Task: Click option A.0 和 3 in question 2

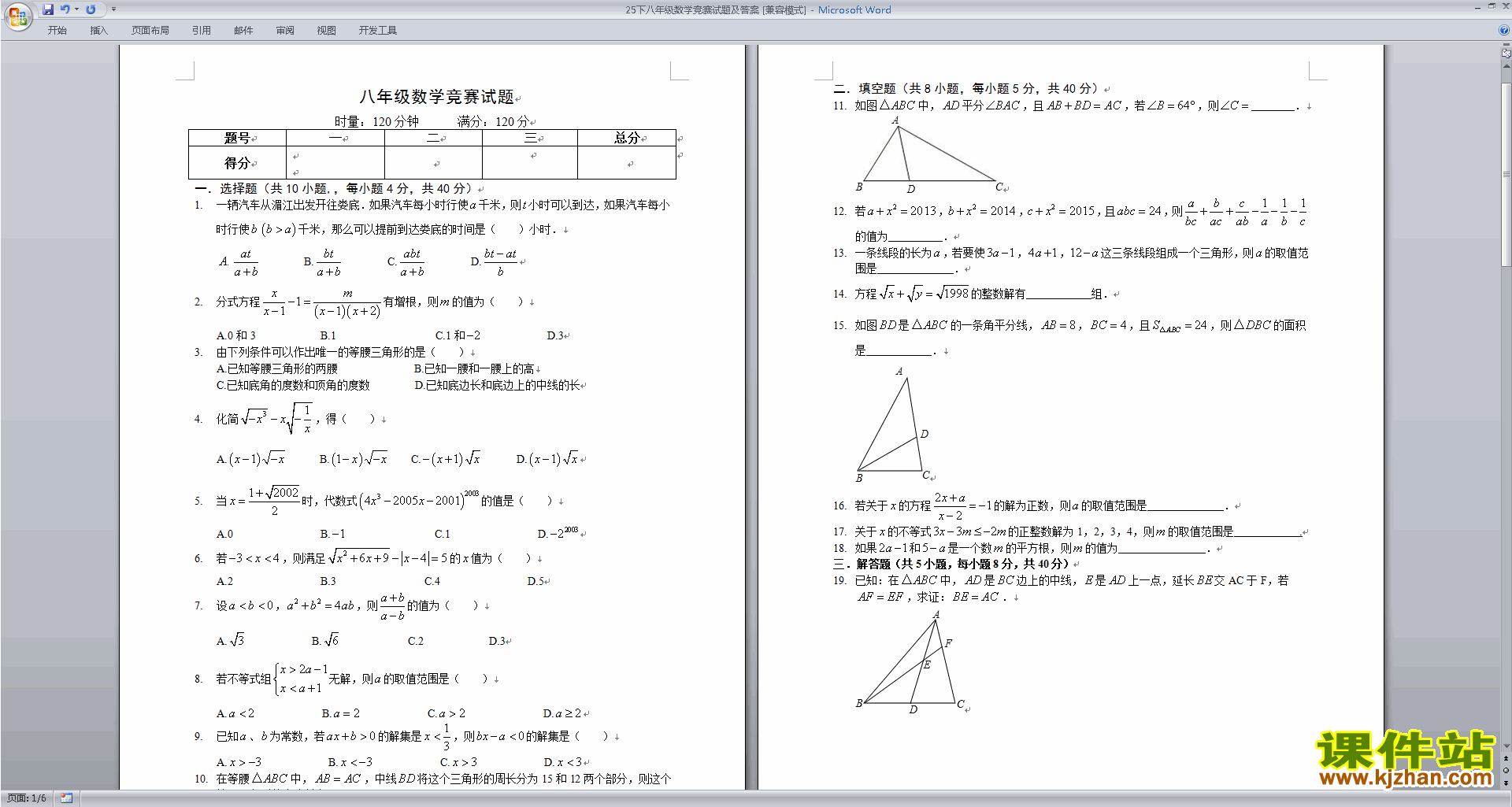Action: (x=236, y=335)
